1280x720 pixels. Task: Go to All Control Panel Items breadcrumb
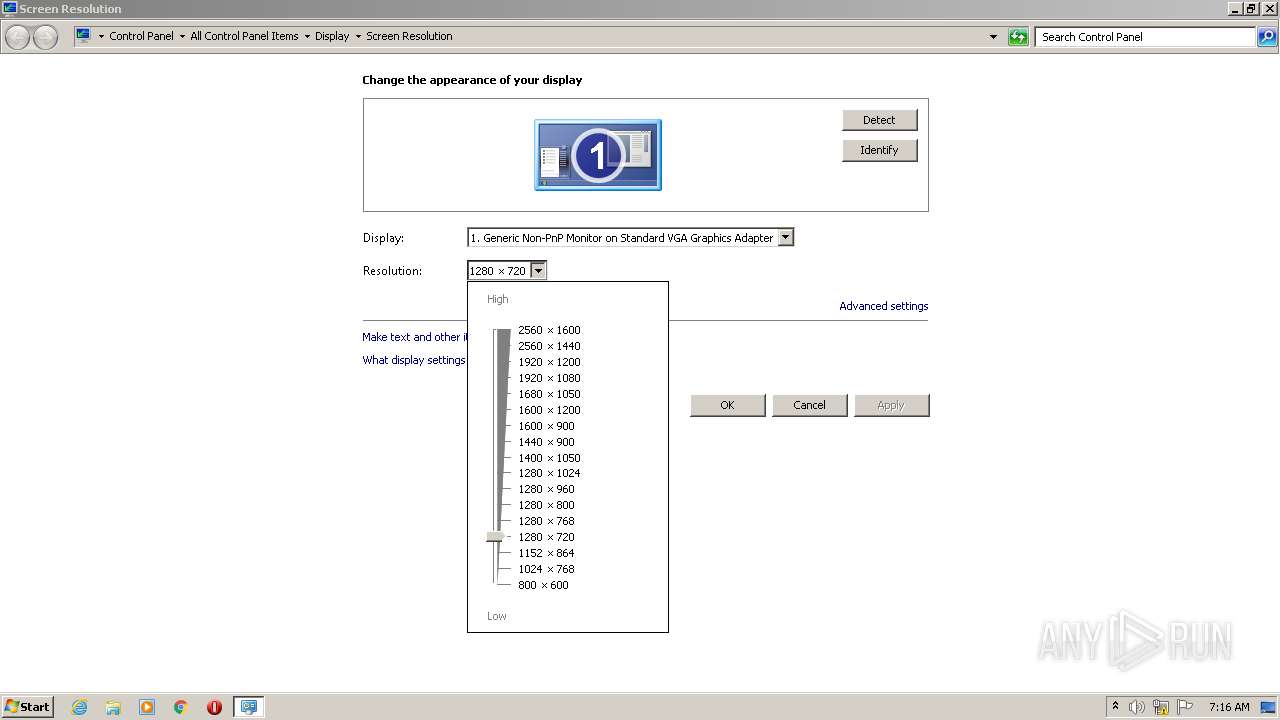[244, 36]
